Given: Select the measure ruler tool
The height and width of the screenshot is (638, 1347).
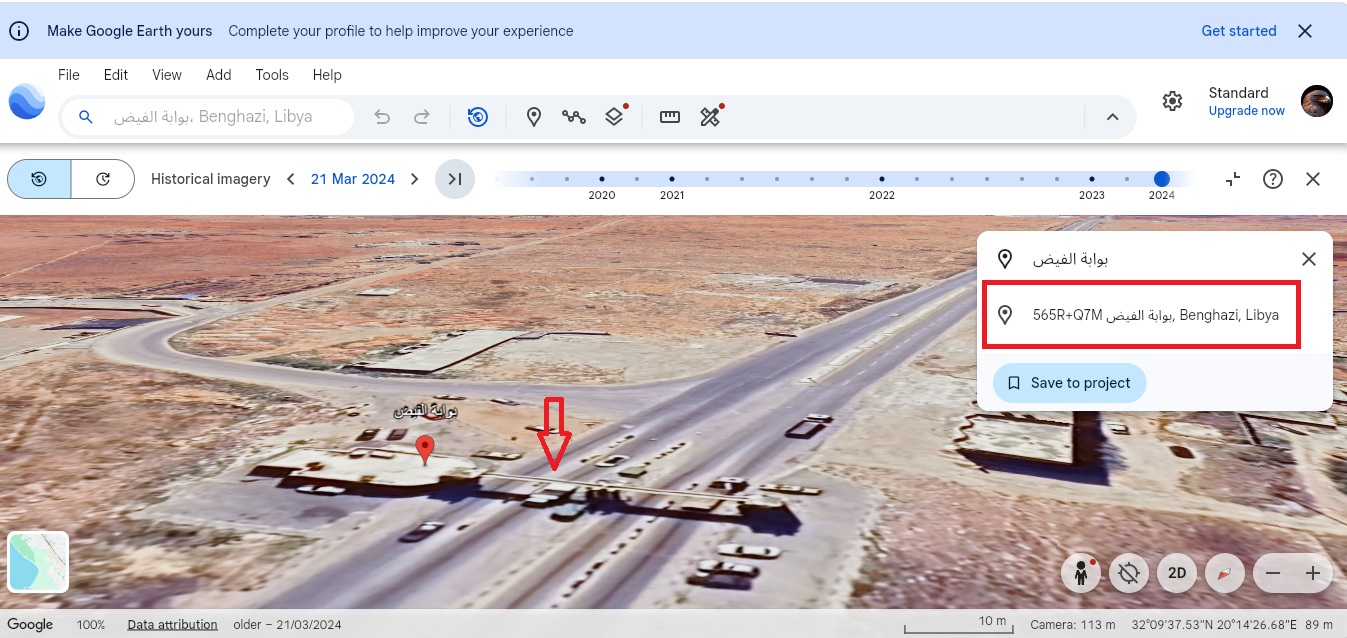Looking at the screenshot, I should pos(670,117).
